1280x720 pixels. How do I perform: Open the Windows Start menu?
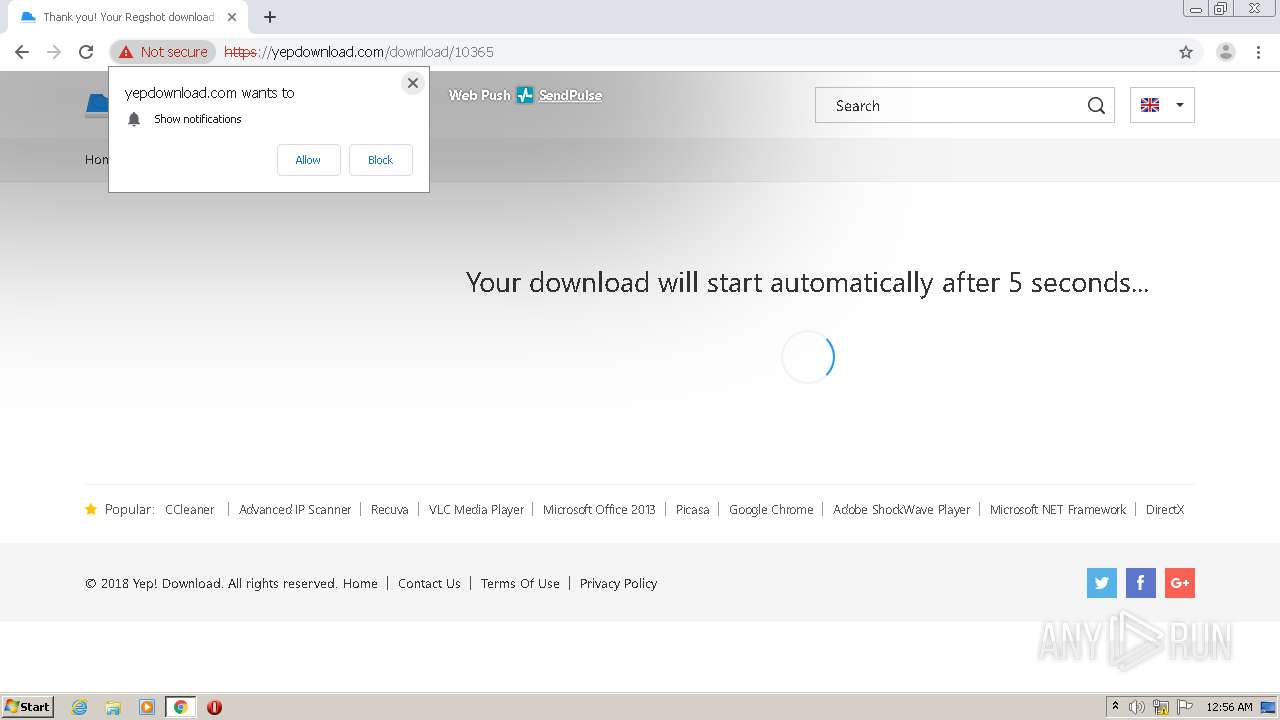point(28,706)
